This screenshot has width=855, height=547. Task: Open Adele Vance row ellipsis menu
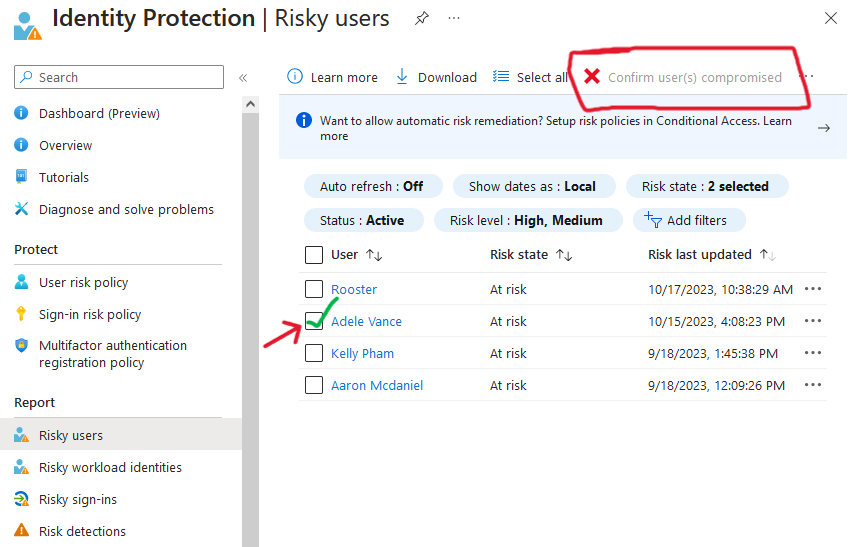(x=812, y=321)
